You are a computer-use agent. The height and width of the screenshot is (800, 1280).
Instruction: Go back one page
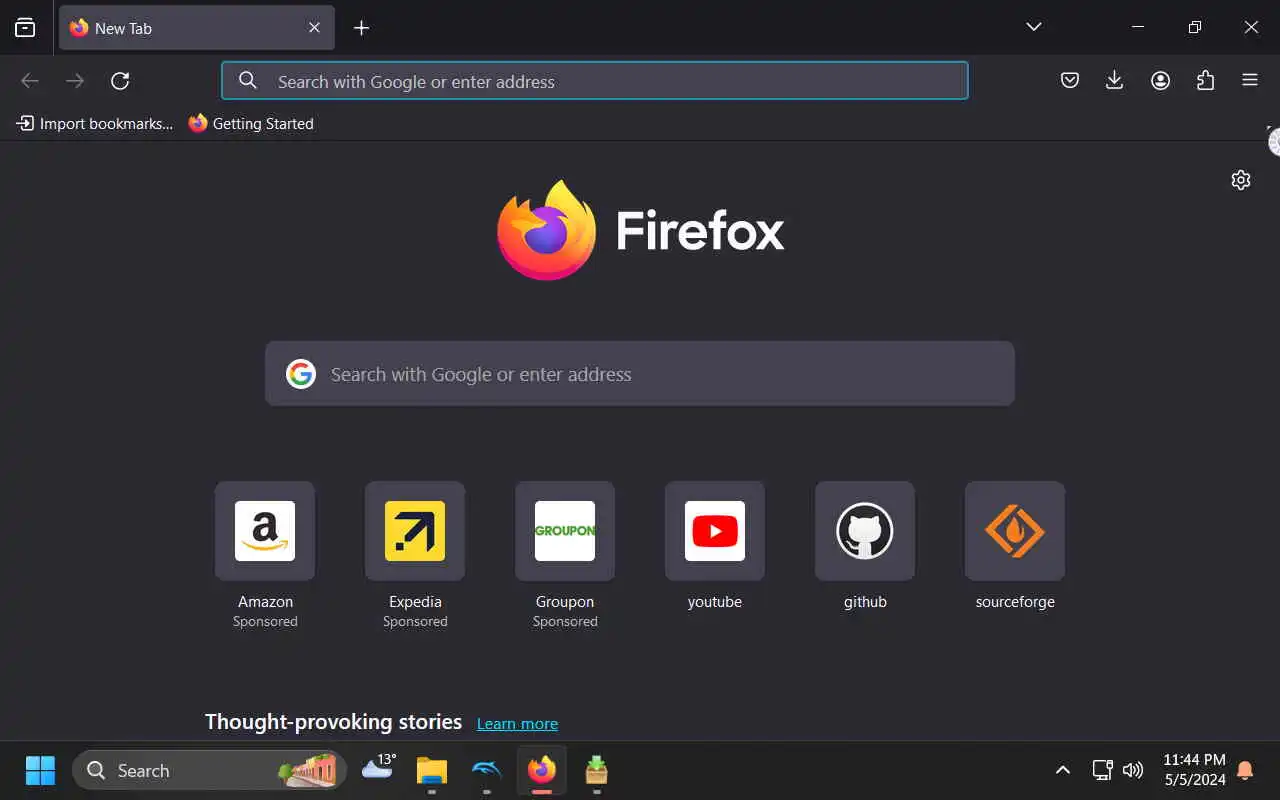(30, 81)
